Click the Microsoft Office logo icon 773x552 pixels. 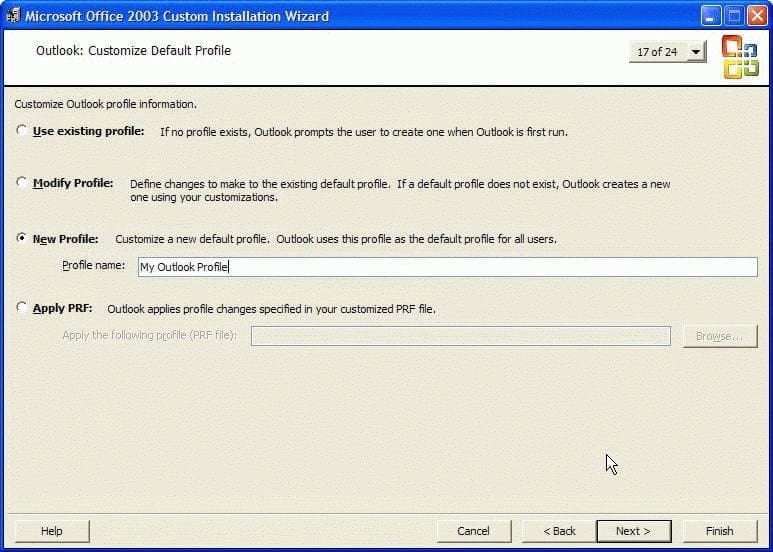740,57
